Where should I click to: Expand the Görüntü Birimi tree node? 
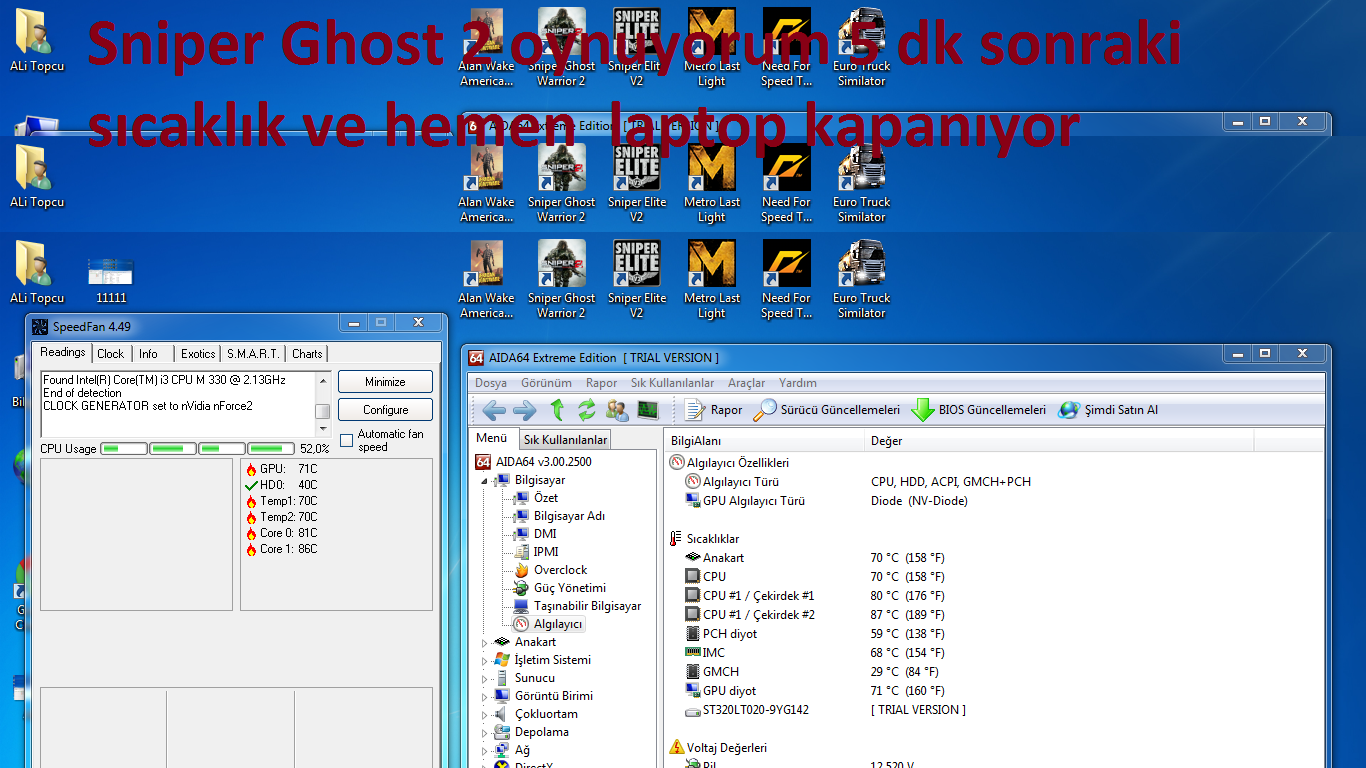point(485,697)
